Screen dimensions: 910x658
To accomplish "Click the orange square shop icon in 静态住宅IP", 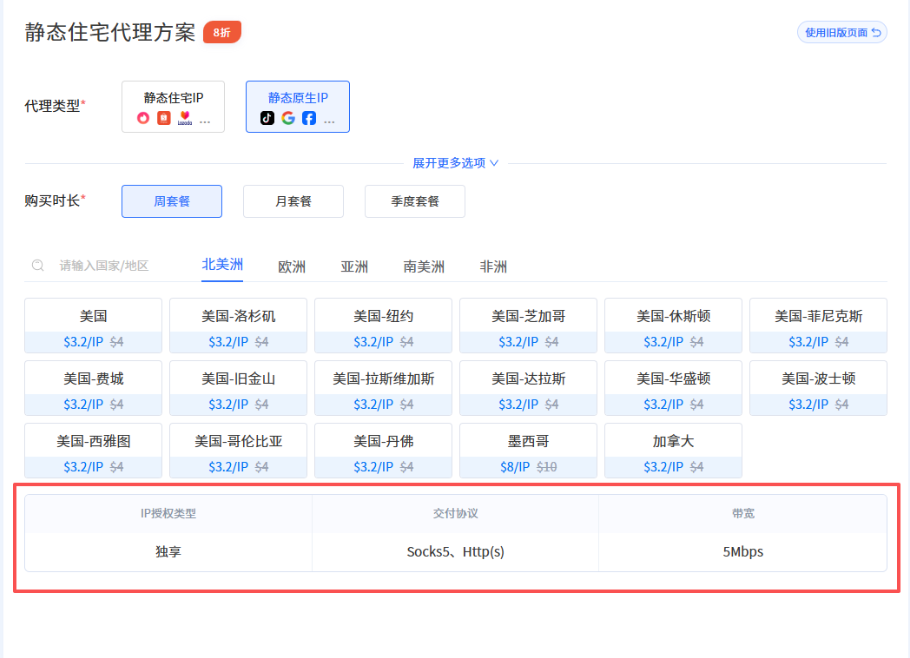I will pos(164,118).
